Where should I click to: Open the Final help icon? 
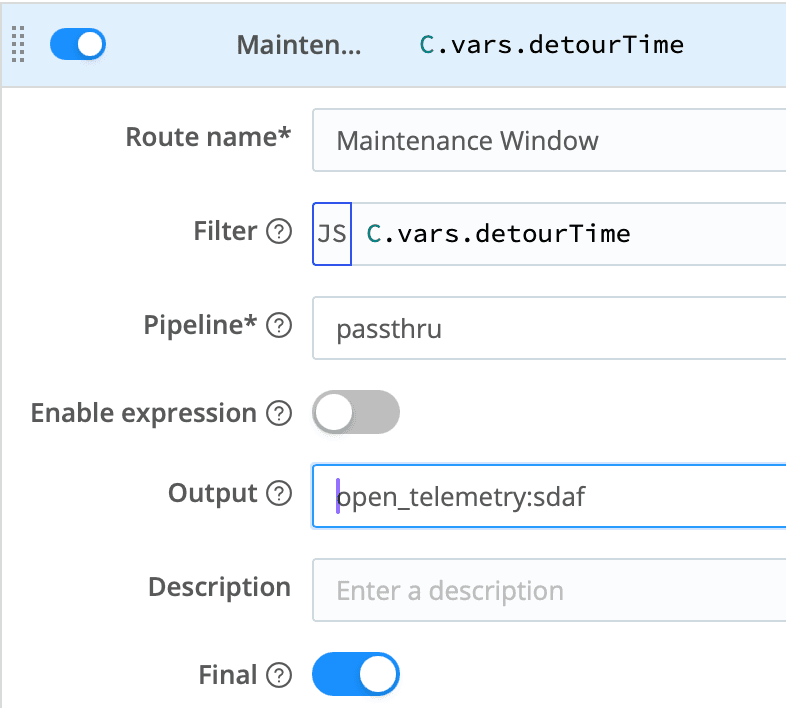pyautogui.click(x=280, y=676)
